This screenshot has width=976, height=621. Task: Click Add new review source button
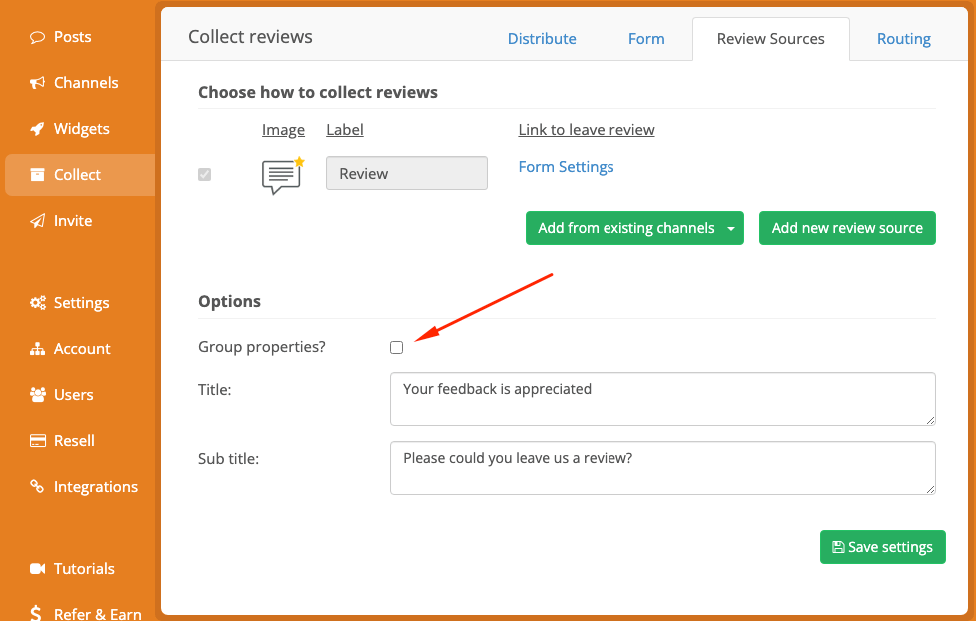click(847, 228)
